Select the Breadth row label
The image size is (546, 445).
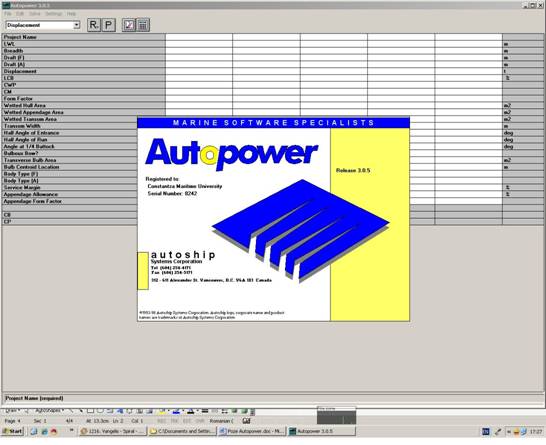[84, 51]
